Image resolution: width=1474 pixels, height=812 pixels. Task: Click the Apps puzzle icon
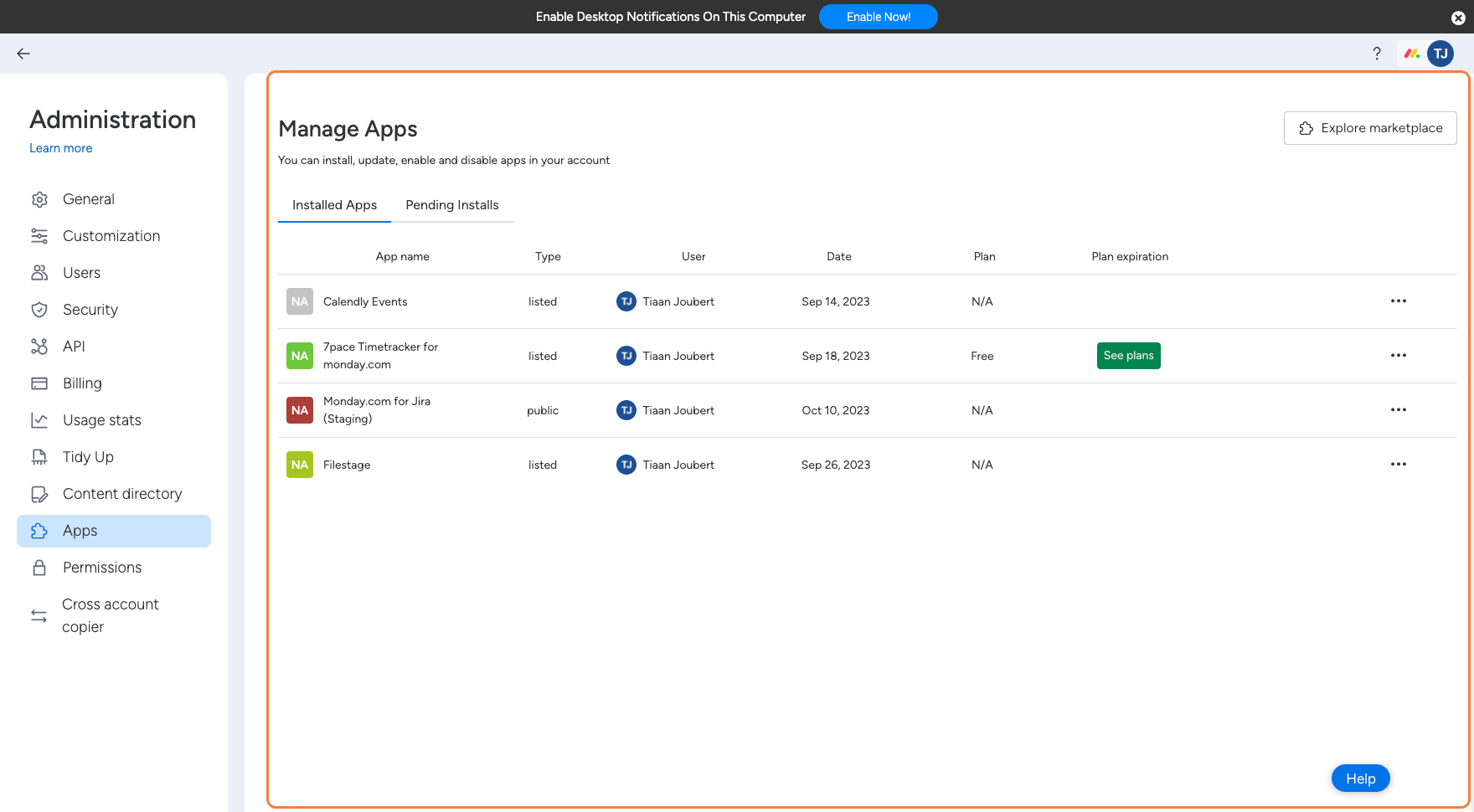pyautogui.click(x=39, y=531)
